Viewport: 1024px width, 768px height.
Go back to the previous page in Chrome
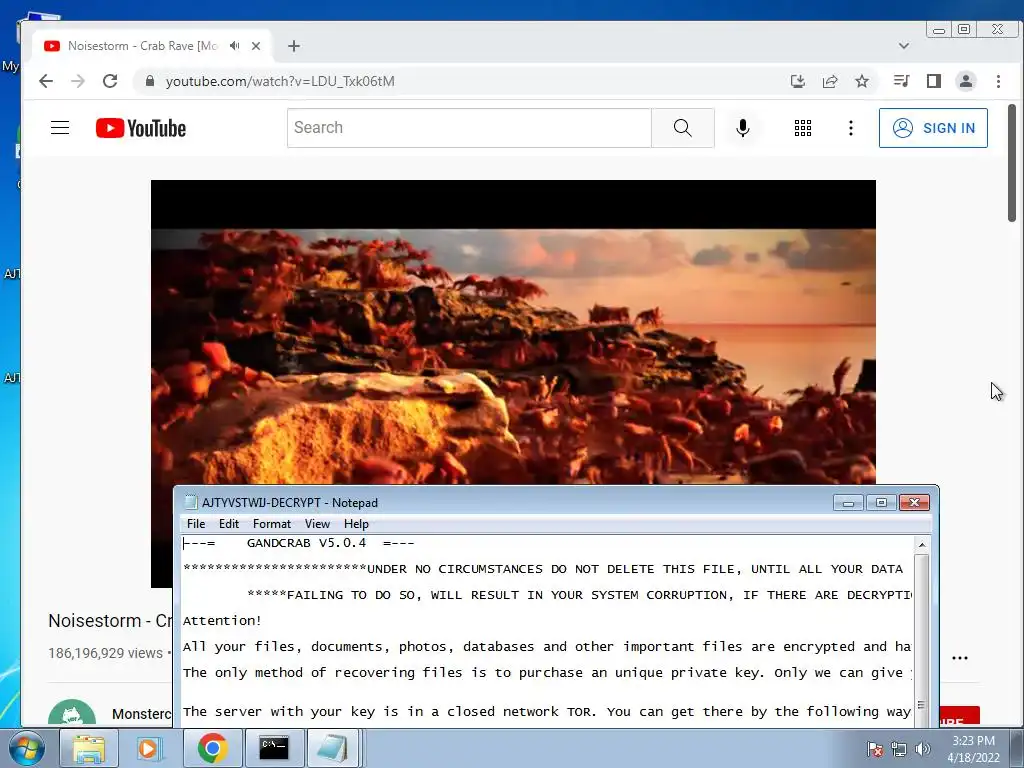tap(46, 81)
